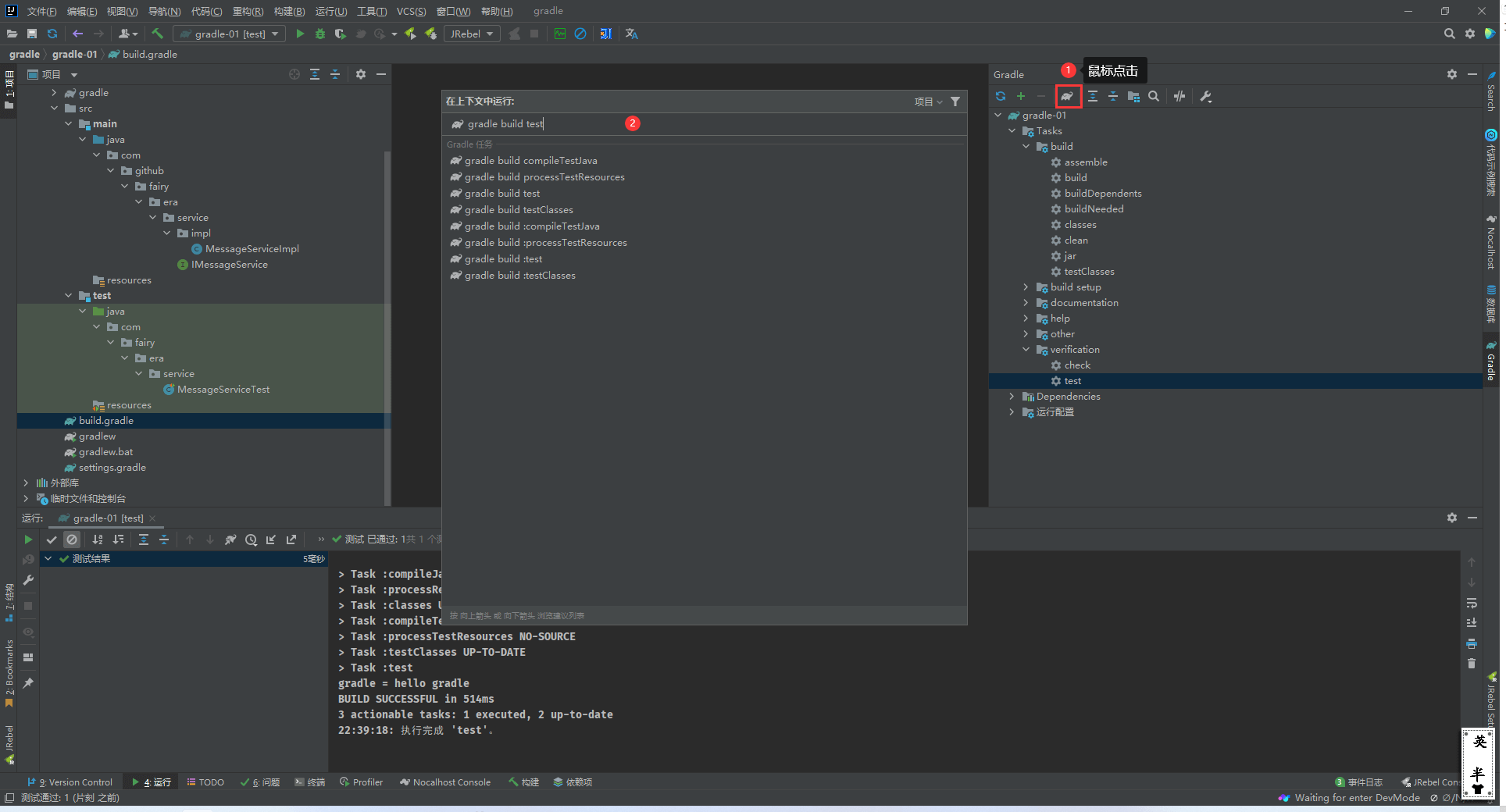Open 9: Version Control tool window

click(x=70, y=782)
